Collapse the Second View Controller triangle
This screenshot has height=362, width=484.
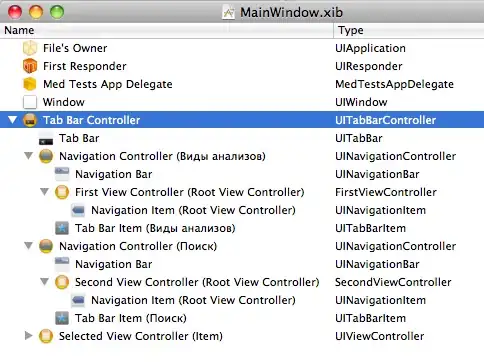pyautogui.click(x=44, y=282)
